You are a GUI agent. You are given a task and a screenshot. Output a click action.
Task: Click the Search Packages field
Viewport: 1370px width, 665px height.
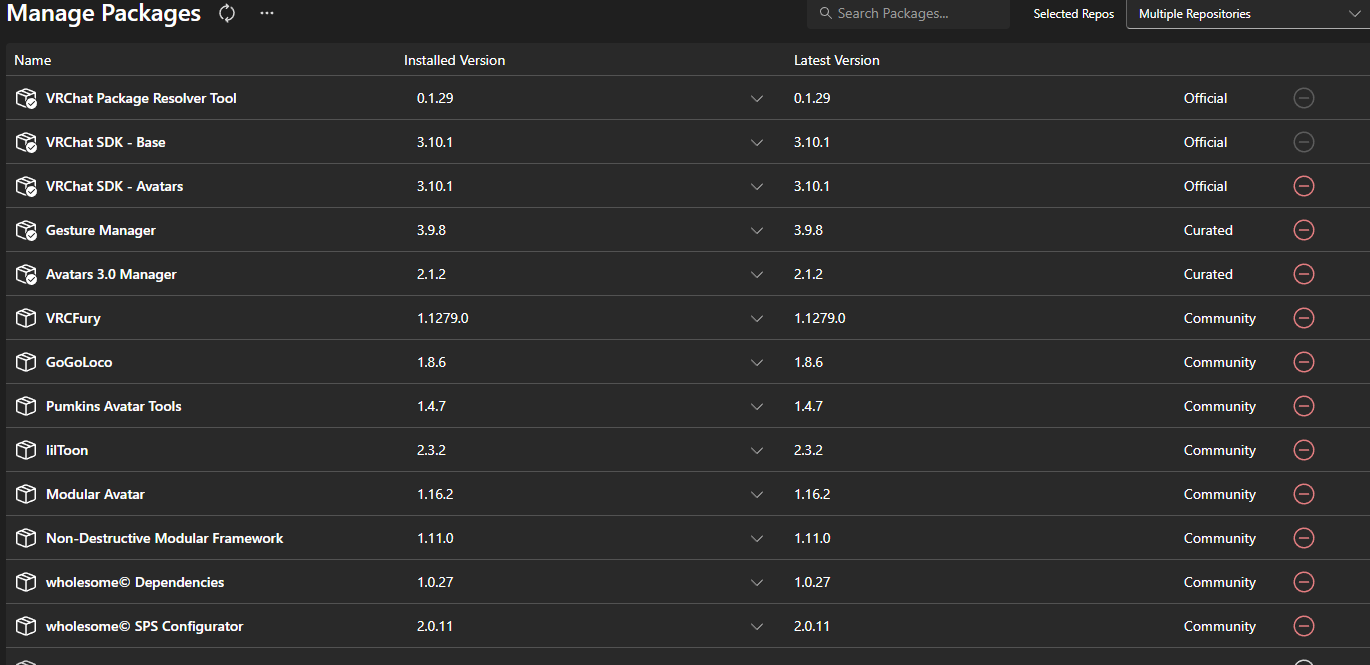(908, 14)
